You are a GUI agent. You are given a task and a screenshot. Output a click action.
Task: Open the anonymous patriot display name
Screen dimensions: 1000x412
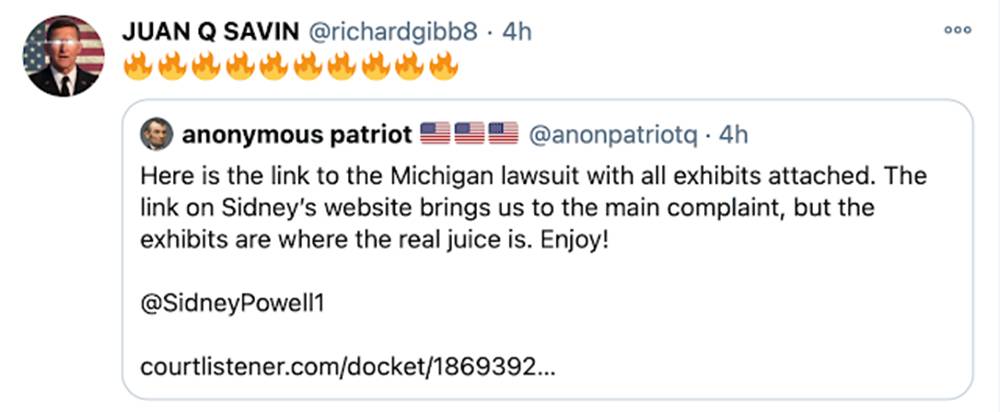297,133
